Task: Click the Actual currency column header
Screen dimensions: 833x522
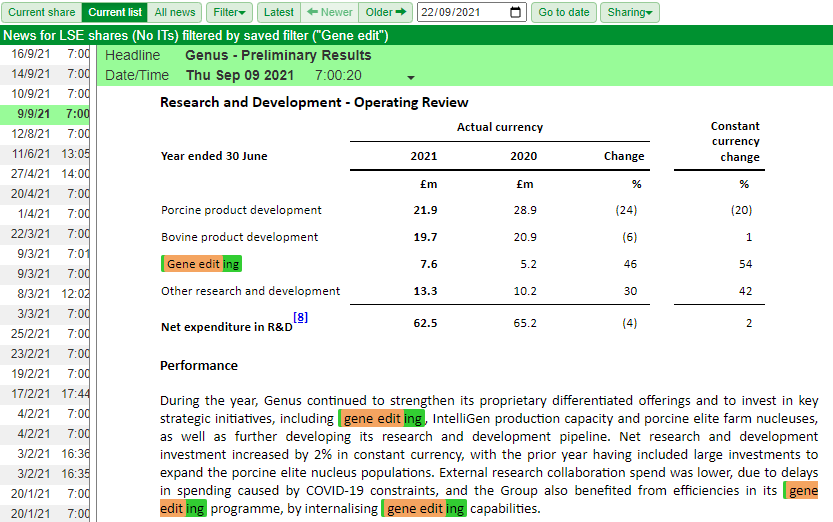Action: point(500,127)
